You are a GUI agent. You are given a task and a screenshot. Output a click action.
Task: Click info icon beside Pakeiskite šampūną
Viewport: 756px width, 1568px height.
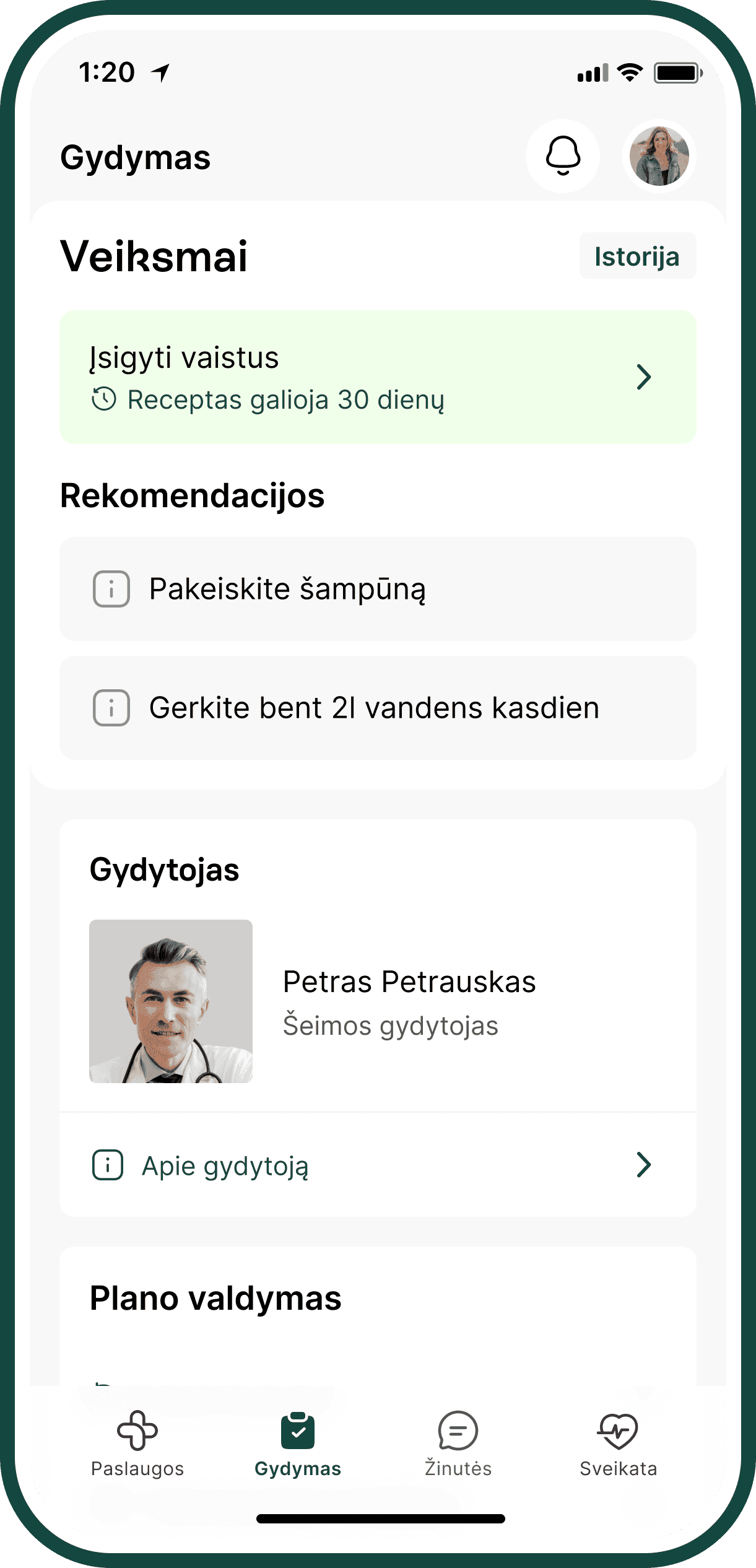[x=111, y=588]
